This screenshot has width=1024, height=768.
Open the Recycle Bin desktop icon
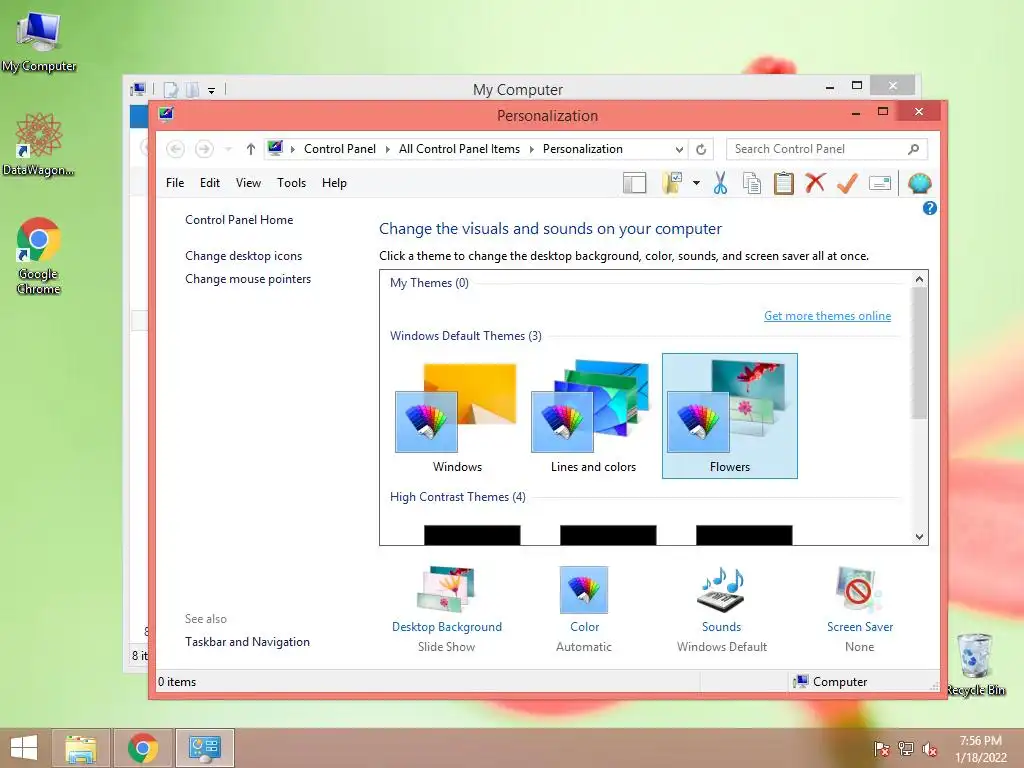975,665
